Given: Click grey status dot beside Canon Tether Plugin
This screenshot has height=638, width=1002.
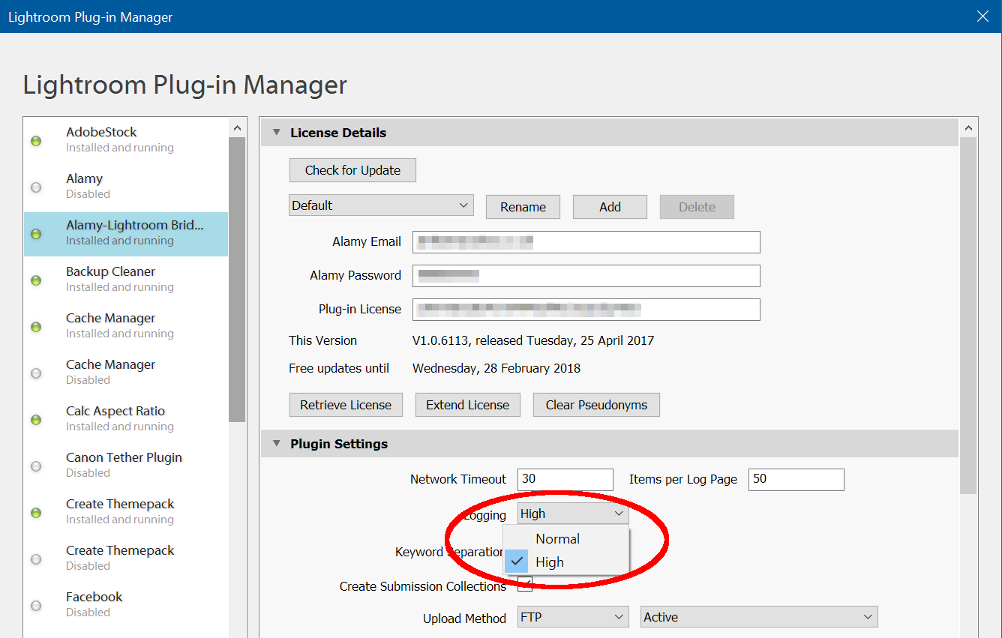Looking at the screenshot, I should click(x=36, y=467).
